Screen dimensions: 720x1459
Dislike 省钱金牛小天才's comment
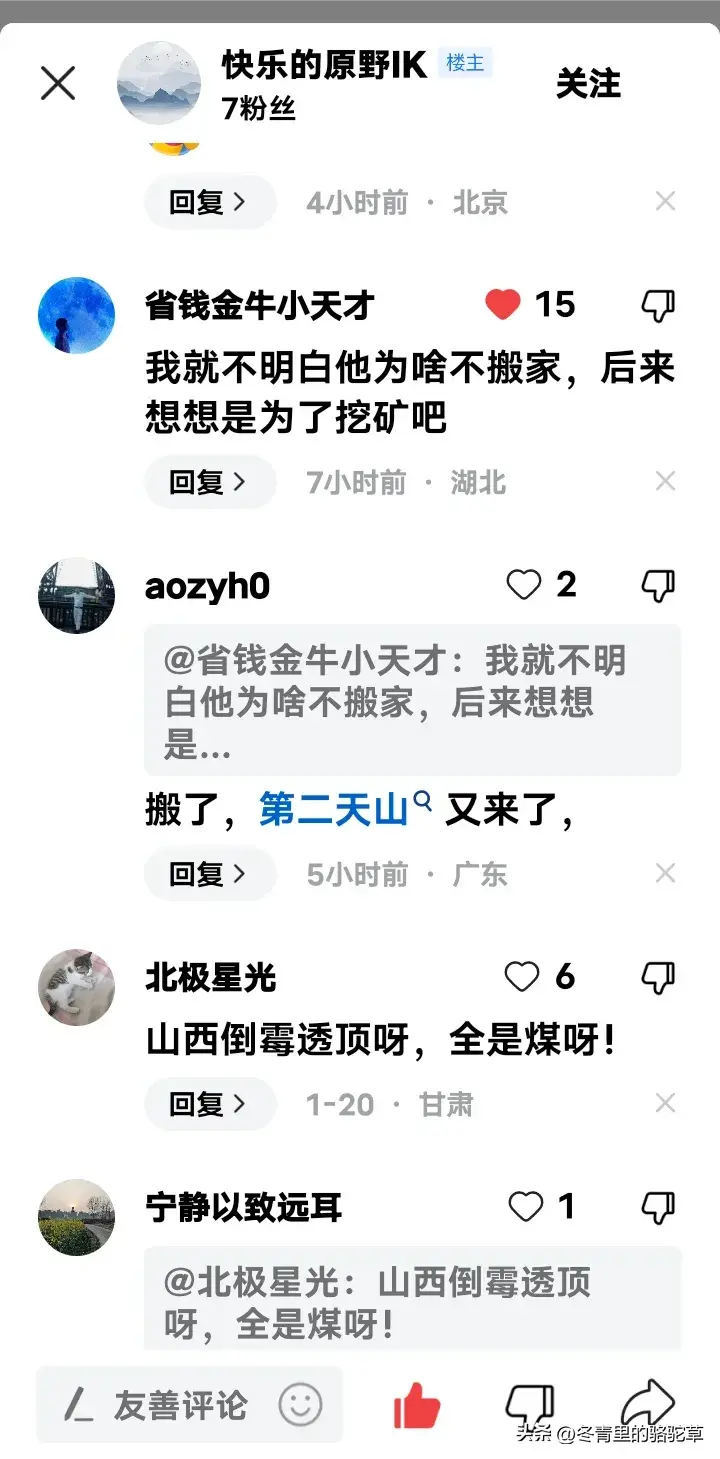pyautogui.click(x=658, y=306)
